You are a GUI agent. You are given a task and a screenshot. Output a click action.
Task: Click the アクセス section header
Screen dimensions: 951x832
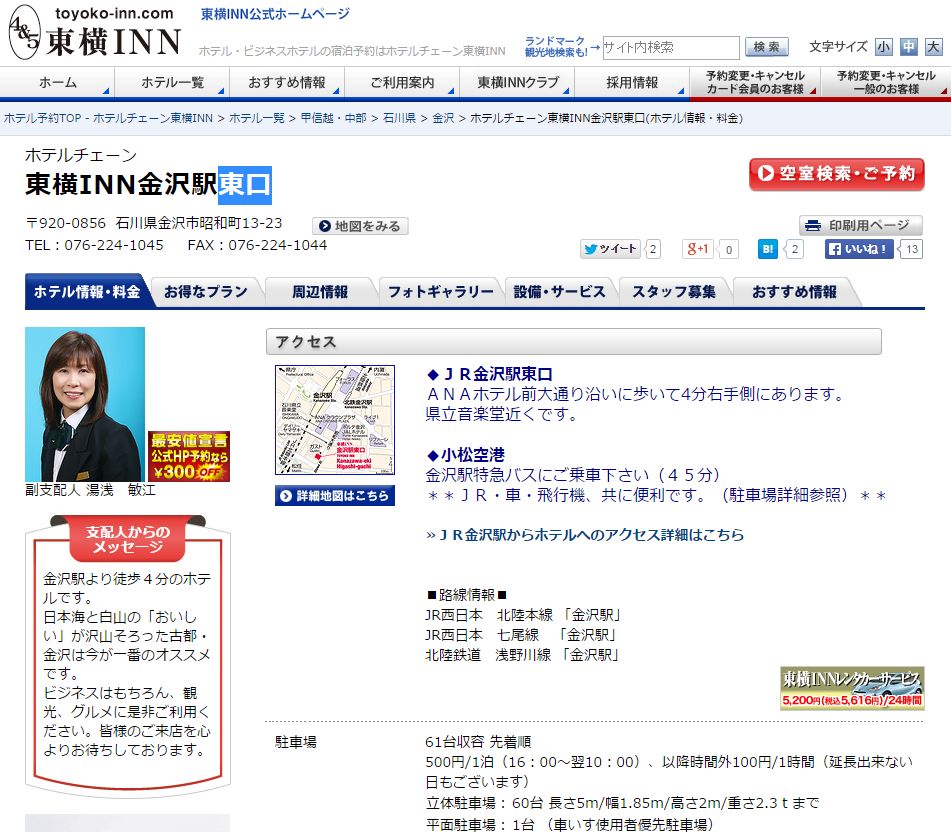click(x=574, y=342)
